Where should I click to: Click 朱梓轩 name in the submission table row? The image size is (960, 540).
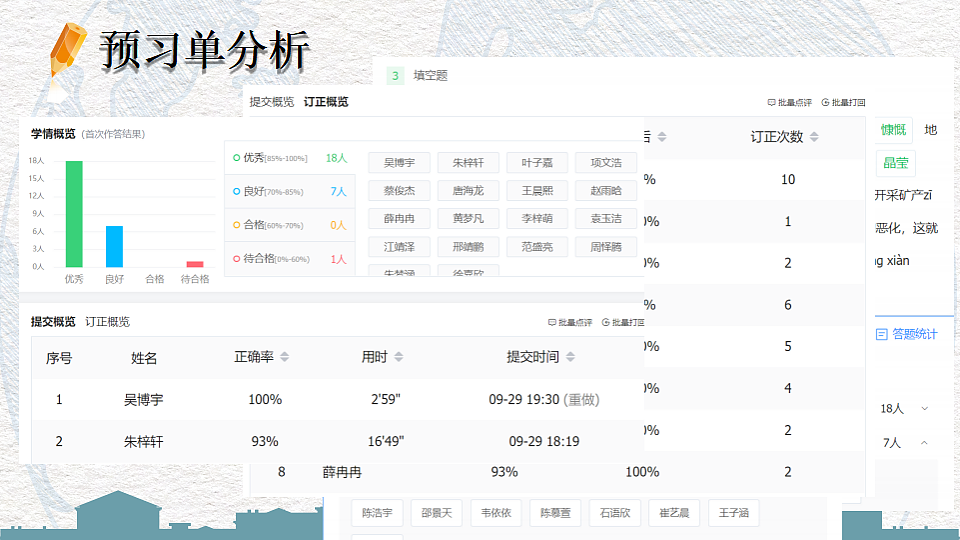click(x=144, y=441)
